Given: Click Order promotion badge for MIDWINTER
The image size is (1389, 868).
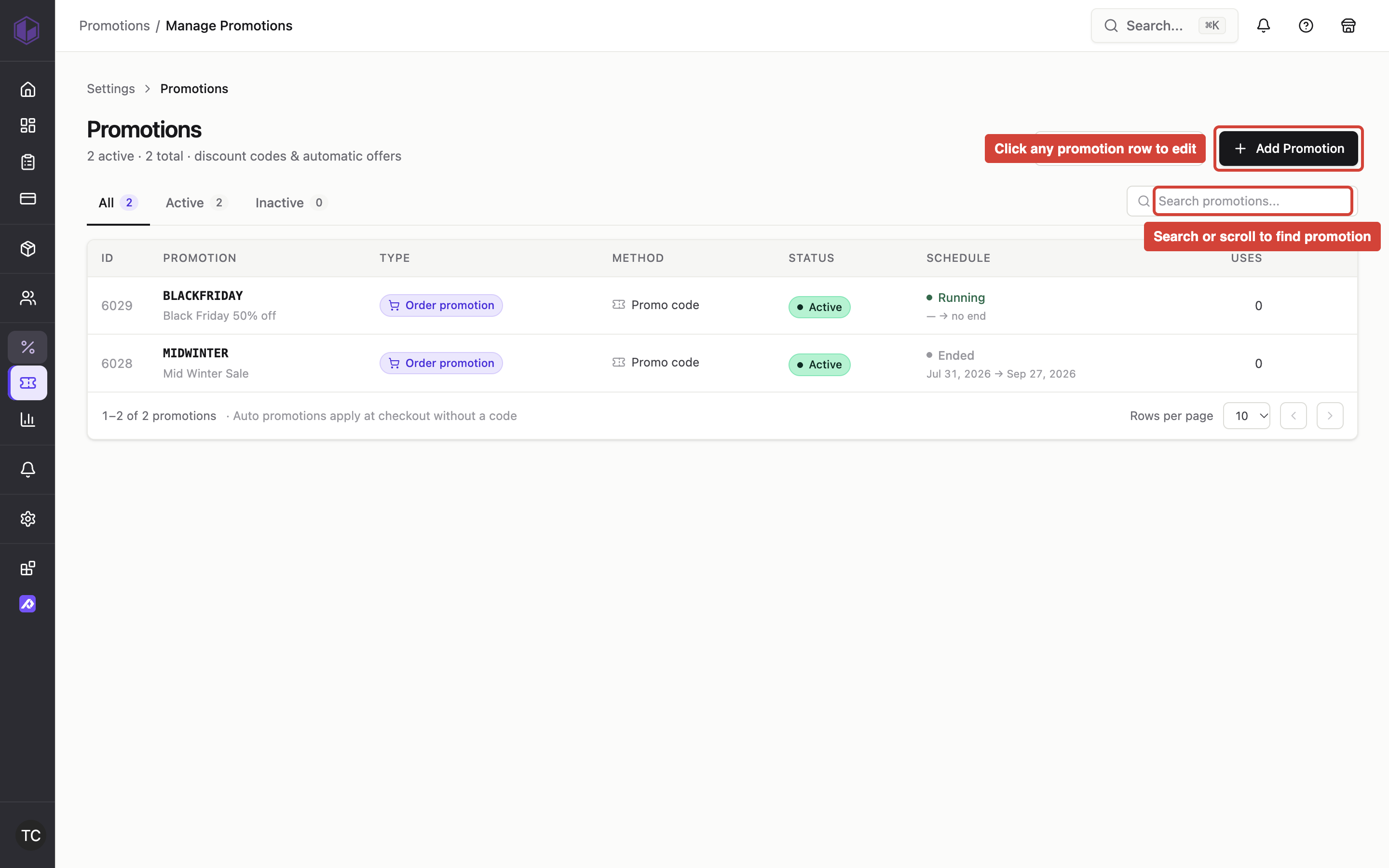Looking at the screenshot, I should point(441,364).
